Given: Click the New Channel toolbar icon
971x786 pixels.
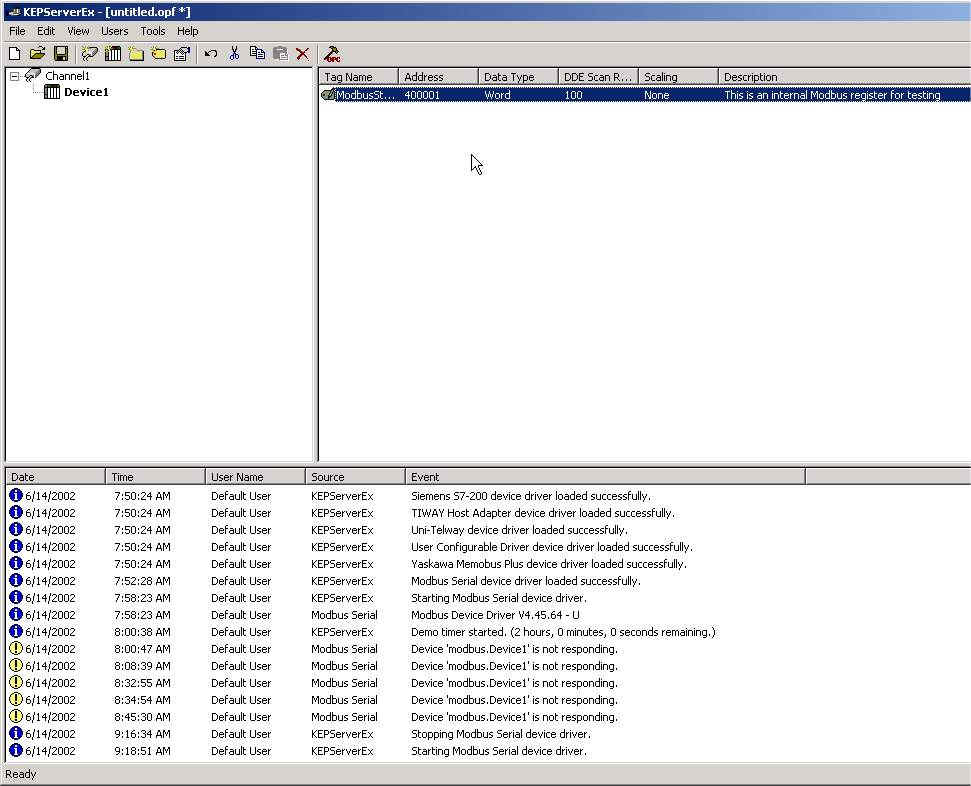Looking at the screenshot, I should tap(90, 54).
